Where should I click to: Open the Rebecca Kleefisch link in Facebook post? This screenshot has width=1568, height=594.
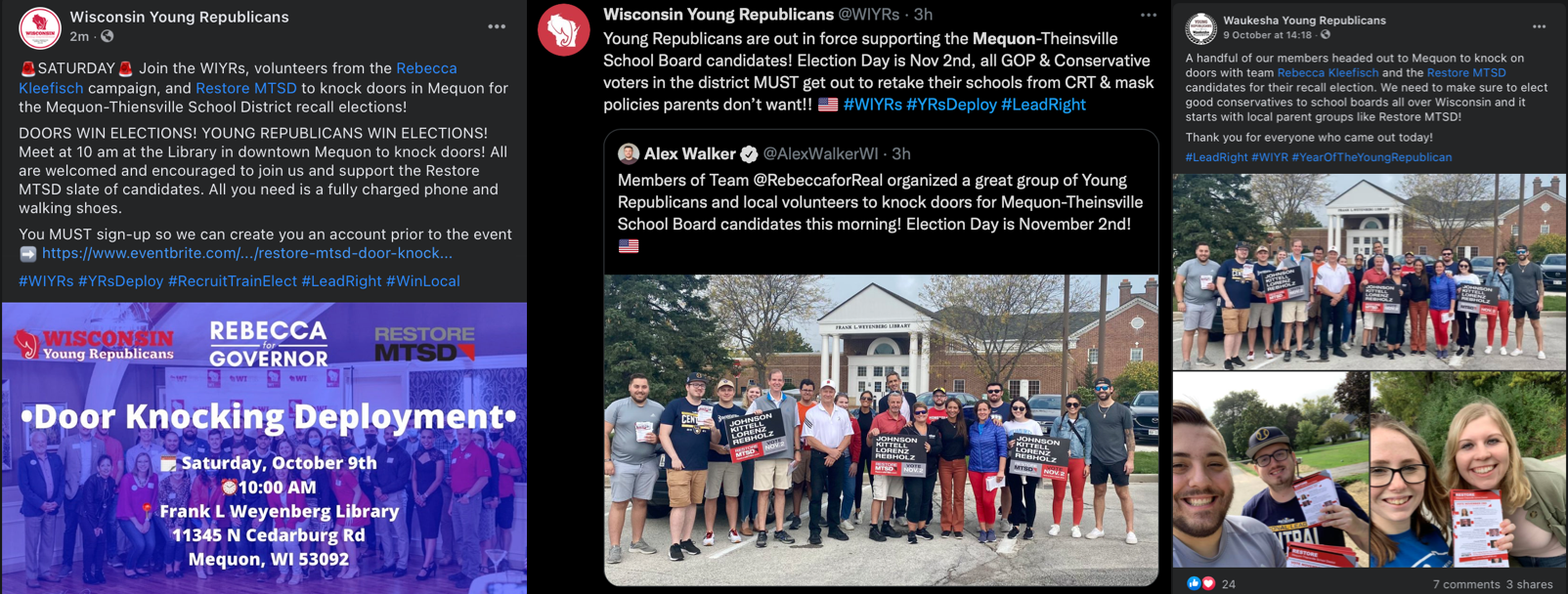point(238,78)
